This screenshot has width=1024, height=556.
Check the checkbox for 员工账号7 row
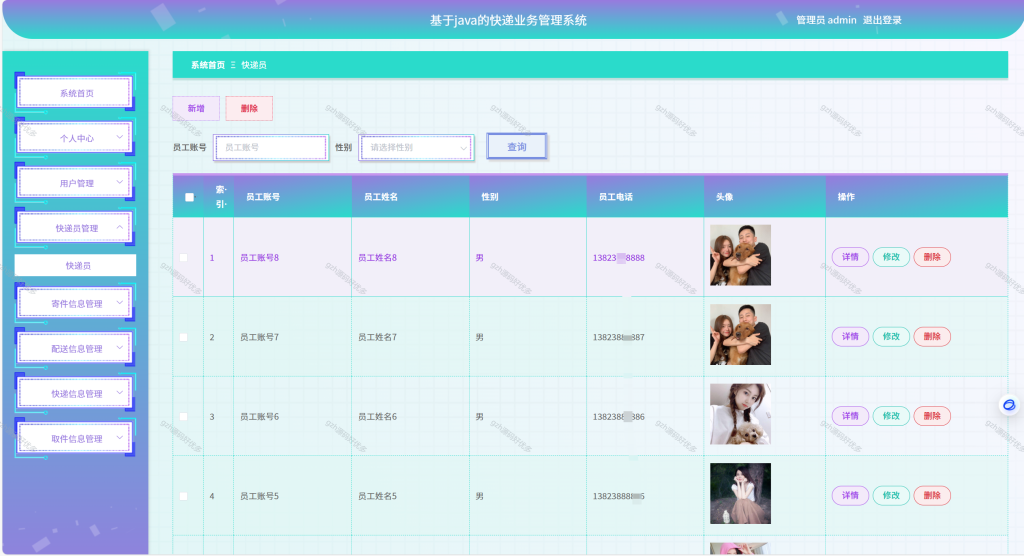(x=184, y=337)
